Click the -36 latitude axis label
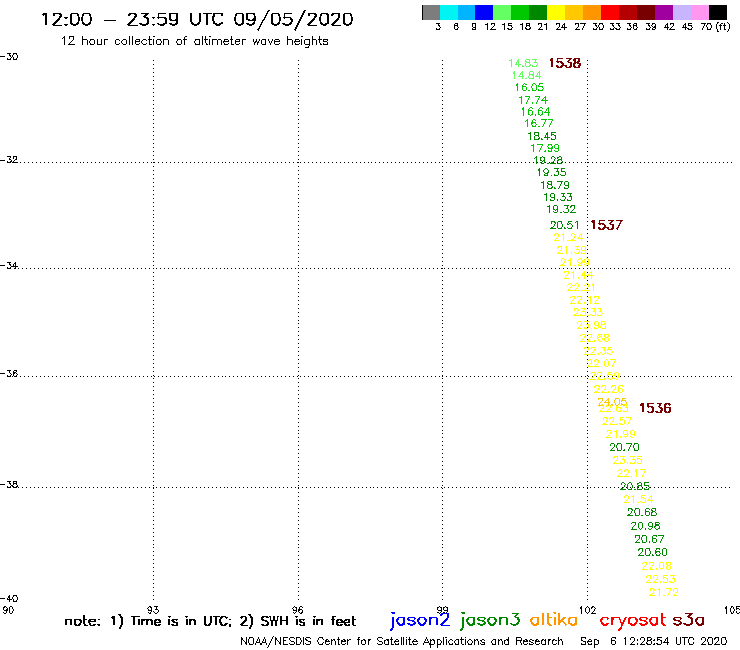Viewport: 740px width, 650px height. (9, 374)
